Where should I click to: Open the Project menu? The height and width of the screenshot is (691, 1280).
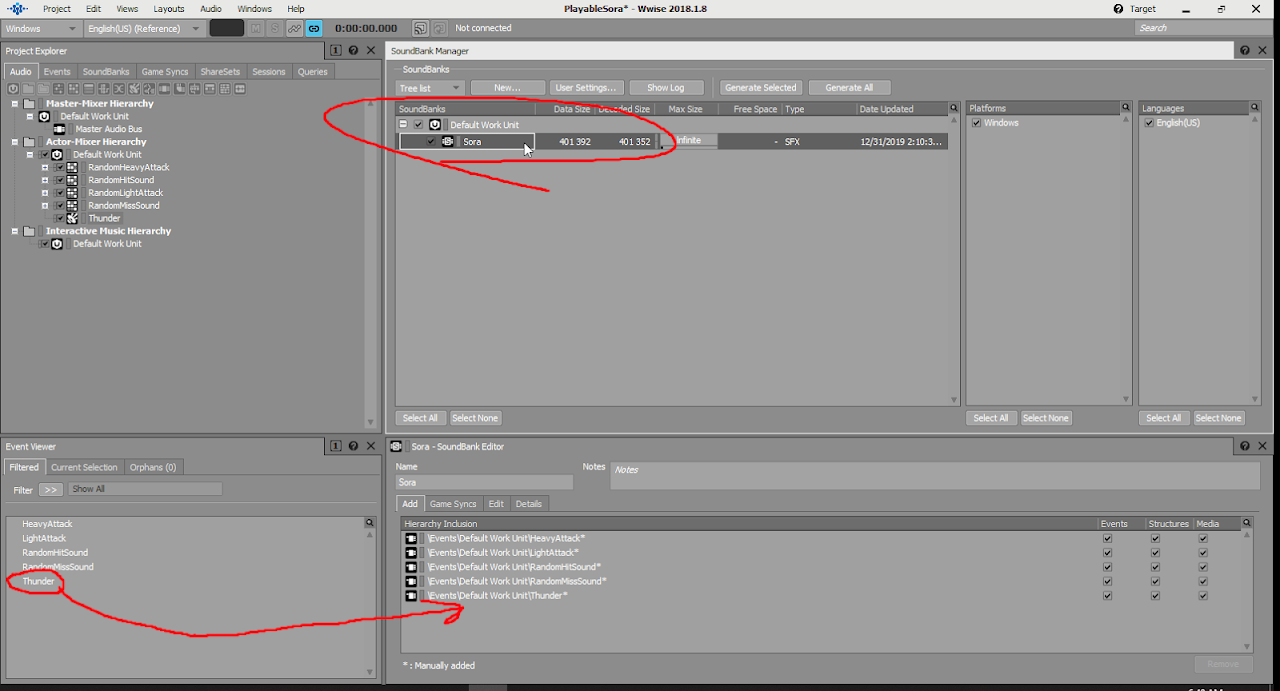click(57, 8)
